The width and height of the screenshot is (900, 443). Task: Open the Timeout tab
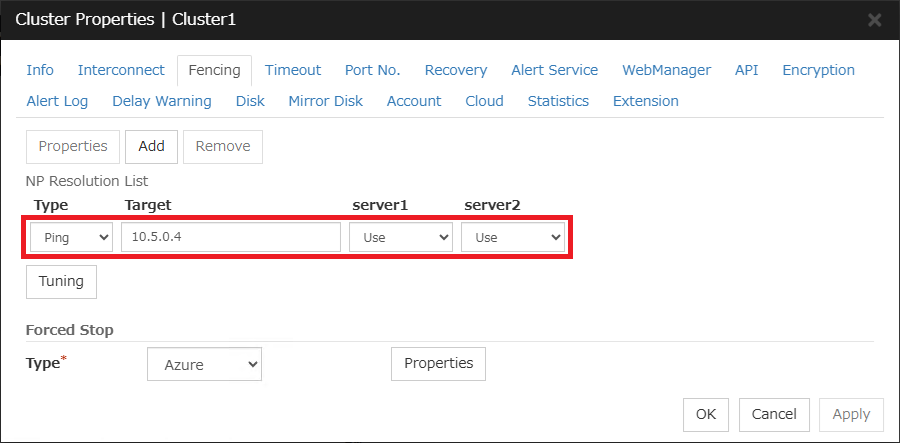pos(293,70)
